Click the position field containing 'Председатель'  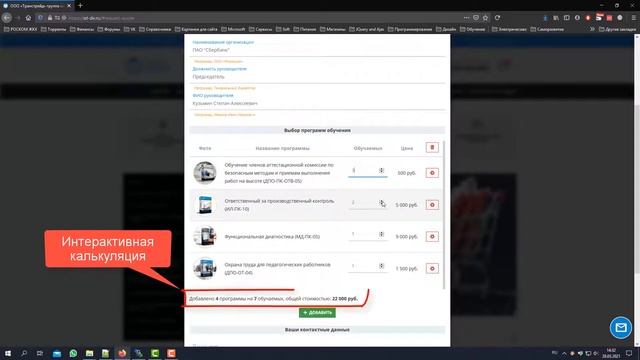pyautogui.click(x=317, y=77)
